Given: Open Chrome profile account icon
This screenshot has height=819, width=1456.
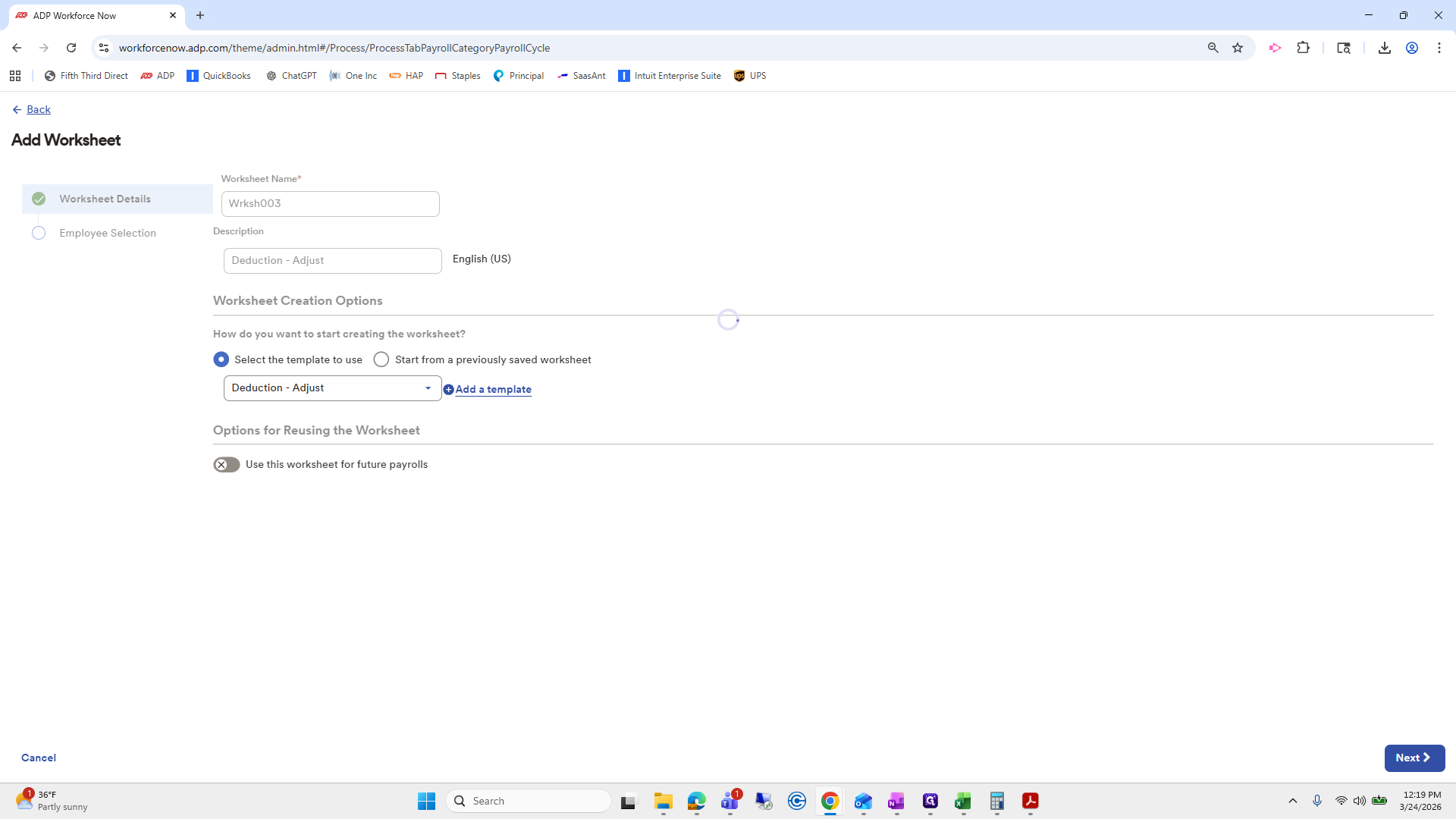Looking at the screenshot, I should tap(1412, 47).
